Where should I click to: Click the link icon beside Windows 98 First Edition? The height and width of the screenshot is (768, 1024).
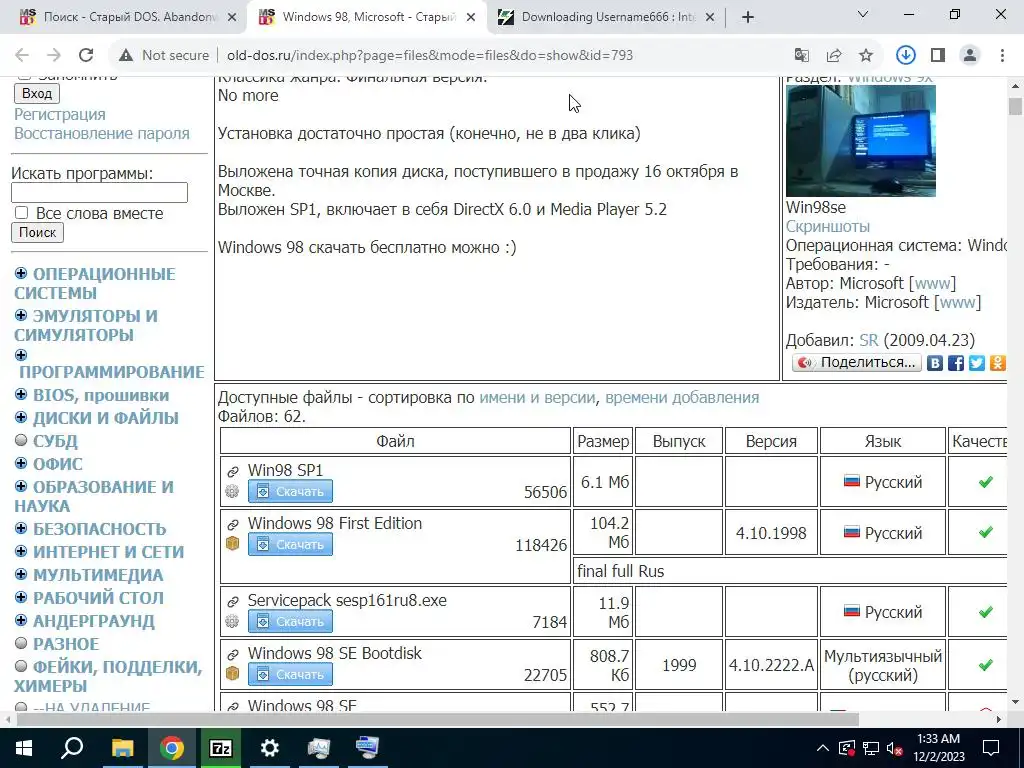(x=232, y=524)
